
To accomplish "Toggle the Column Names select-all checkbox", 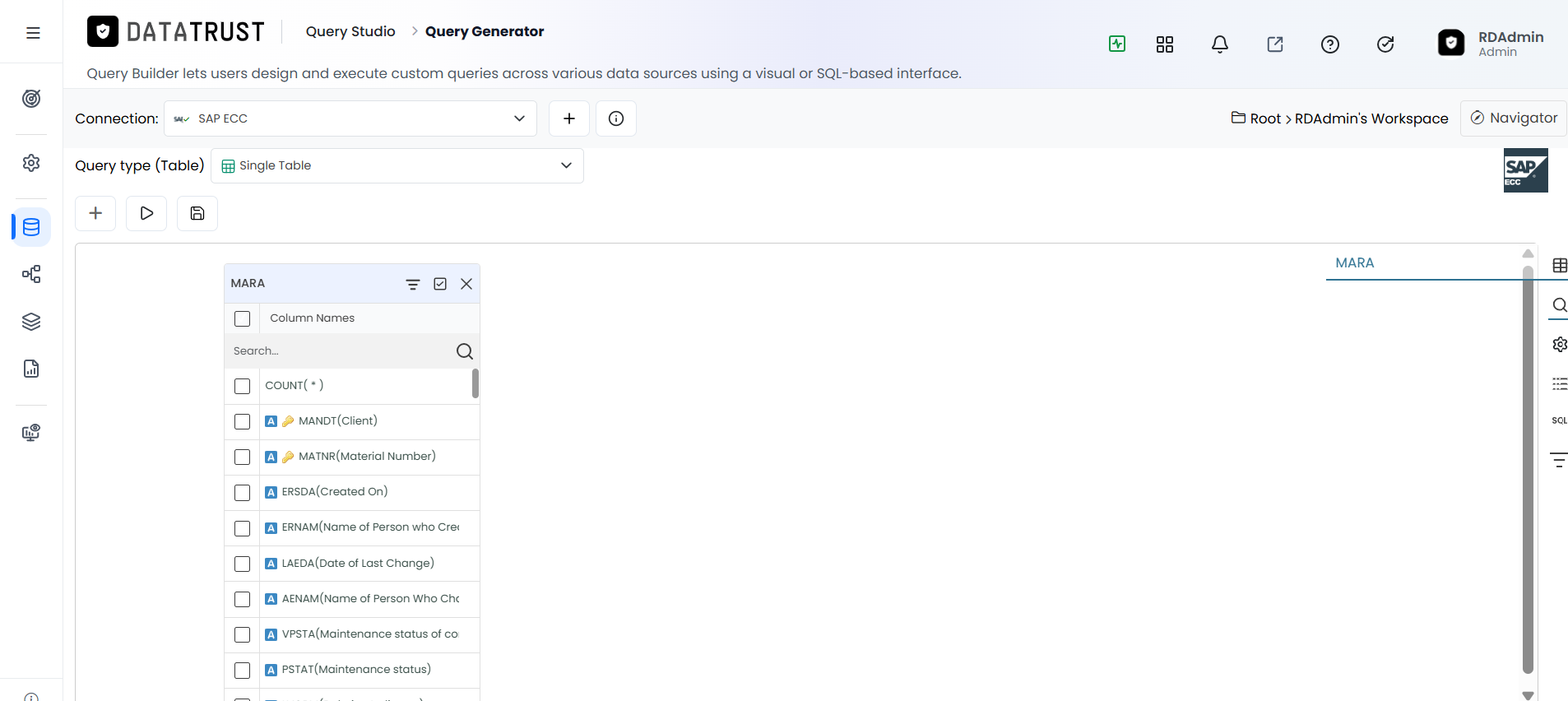I will coord(242,318).
